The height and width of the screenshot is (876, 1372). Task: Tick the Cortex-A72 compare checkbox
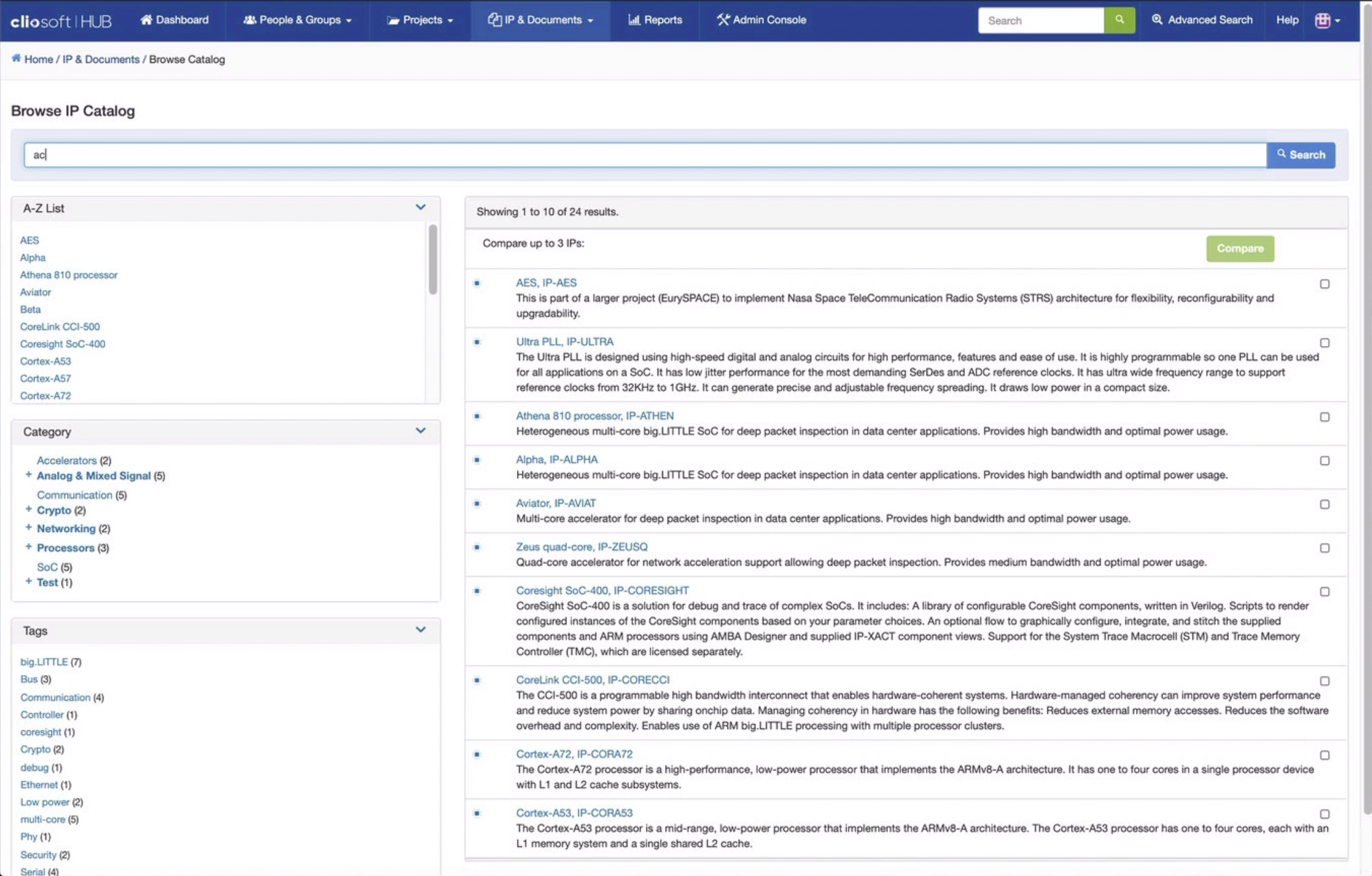tap(1324, 756)
